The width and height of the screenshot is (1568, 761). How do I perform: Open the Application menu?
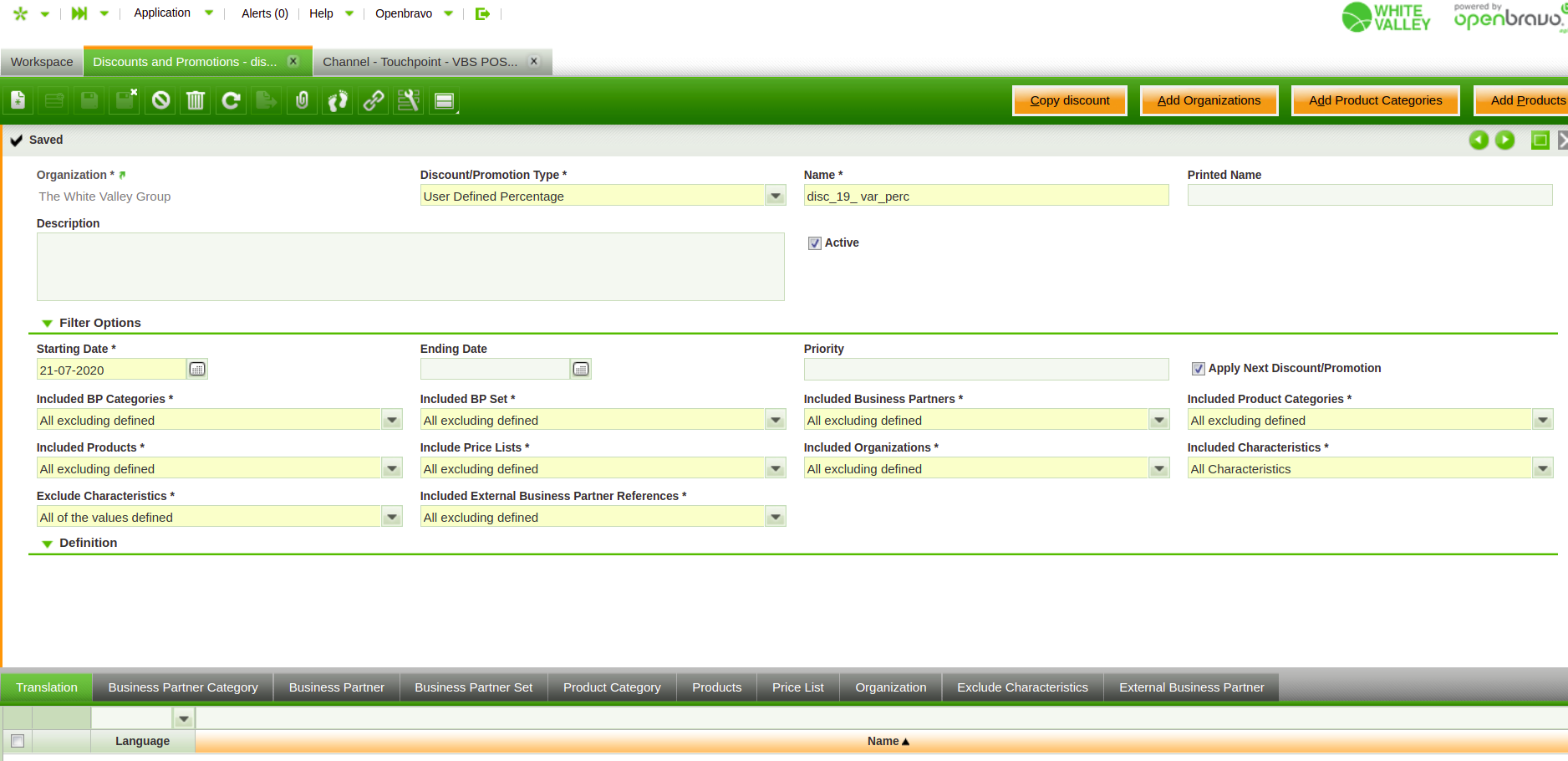162,13
